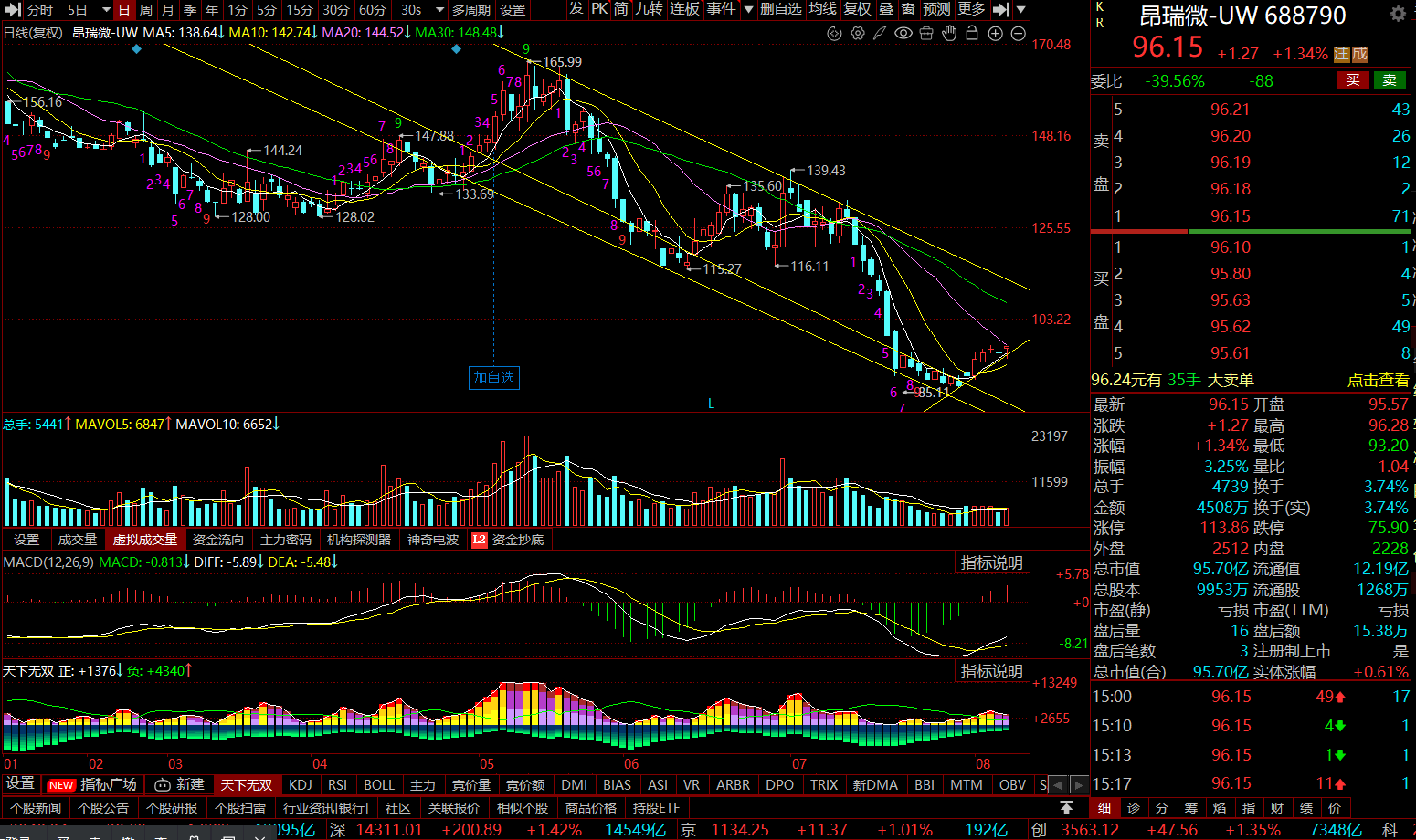The image size is (1416, 840).
Task: Select the 年 yearly period tab
Action: 212,9
